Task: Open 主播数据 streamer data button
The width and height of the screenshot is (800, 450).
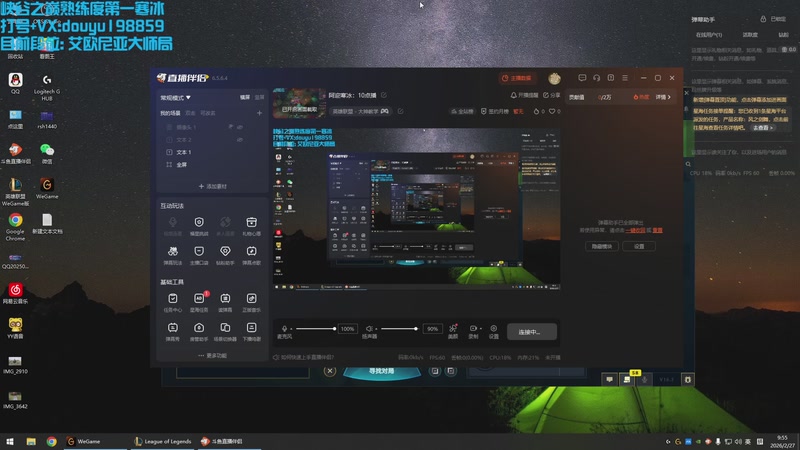Action: point(517,78)
